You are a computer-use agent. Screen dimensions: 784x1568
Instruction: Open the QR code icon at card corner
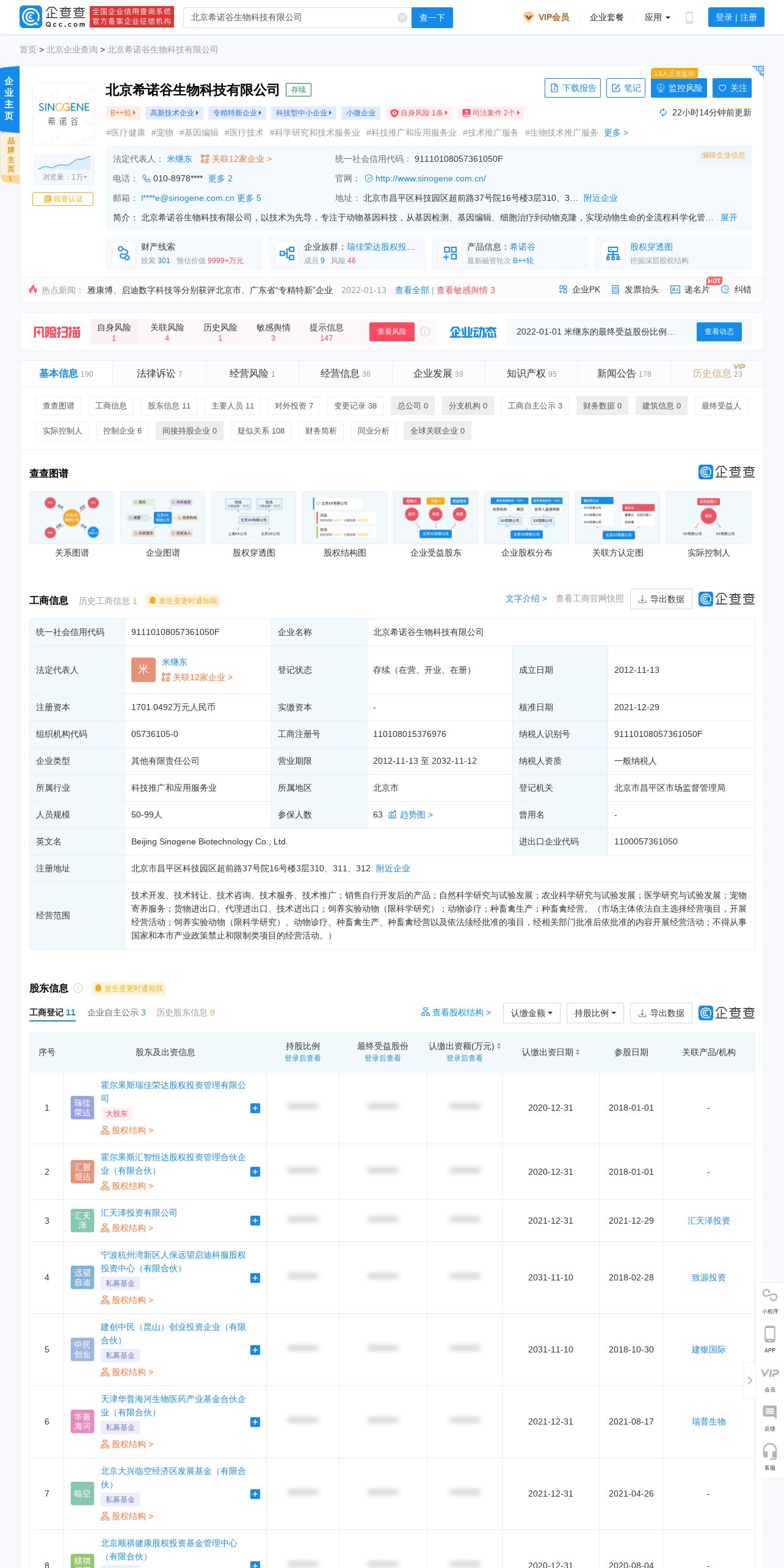pos(758,71)
